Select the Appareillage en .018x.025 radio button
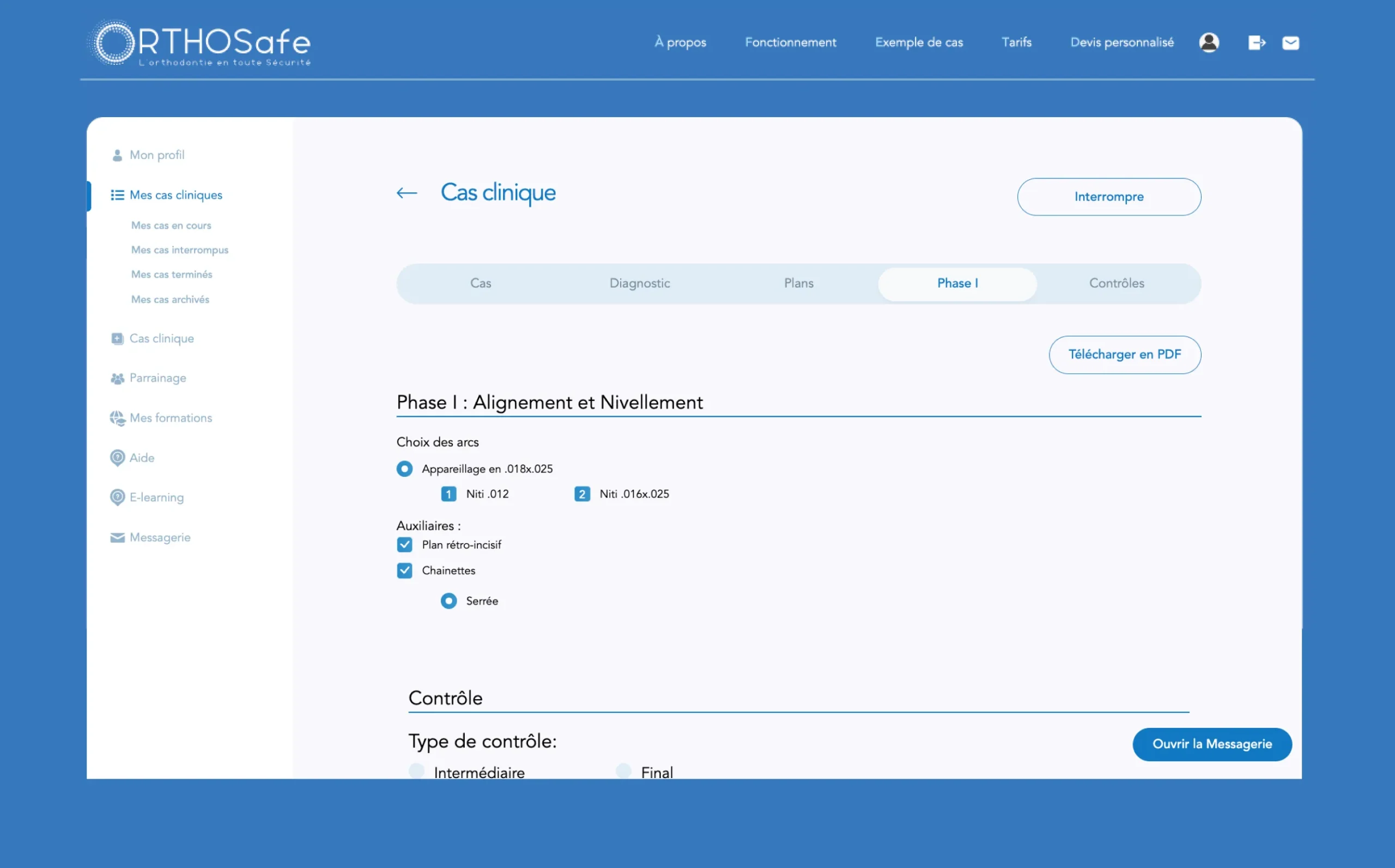Image resolution: width=1395 pixels, height=868 pixels. (404, 469)
